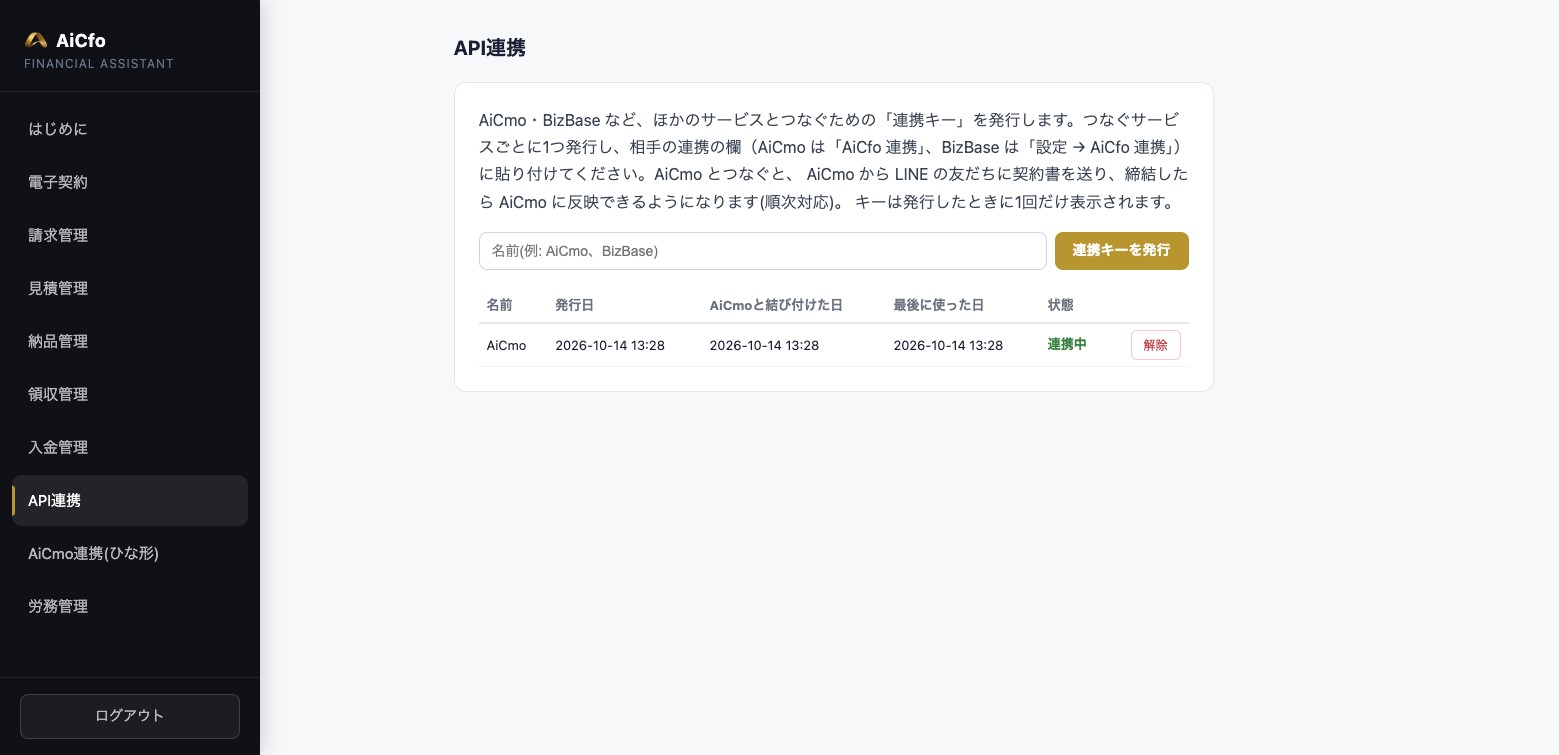Focus the 名前 key name input field
This screenshot has height=755, width=1559.
763,251
